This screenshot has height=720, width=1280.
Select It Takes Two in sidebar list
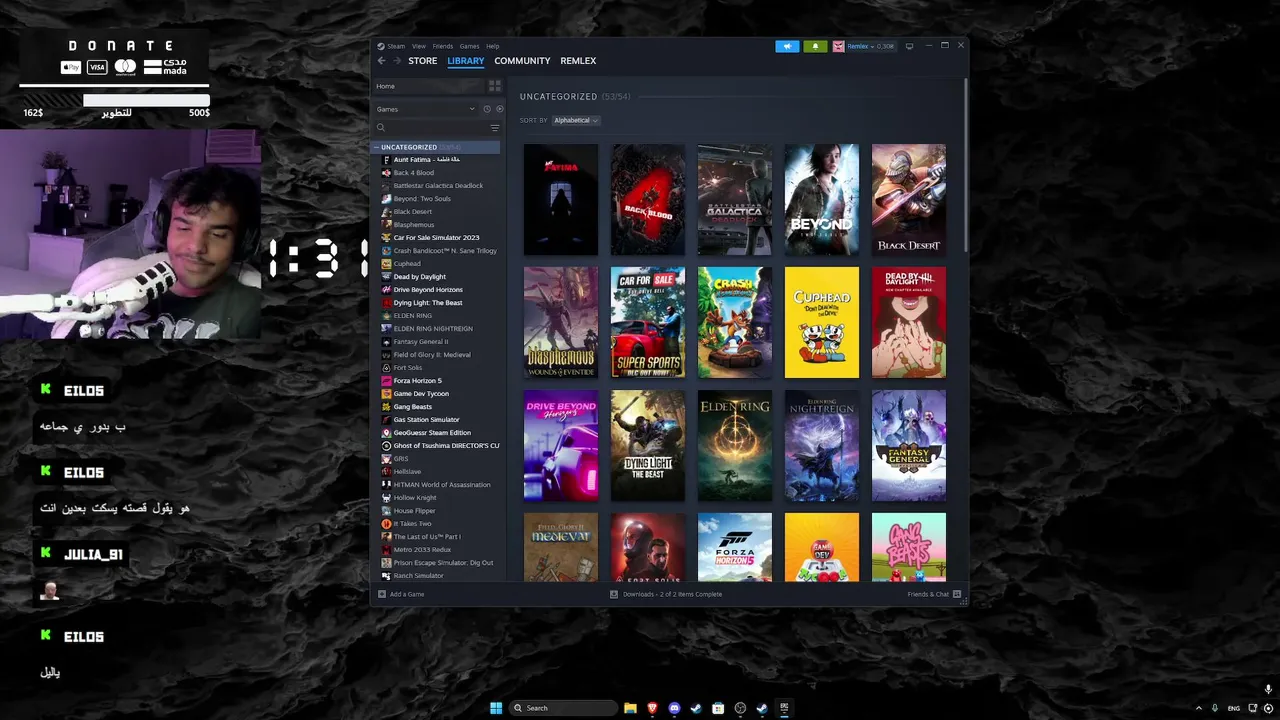point(412,524)
